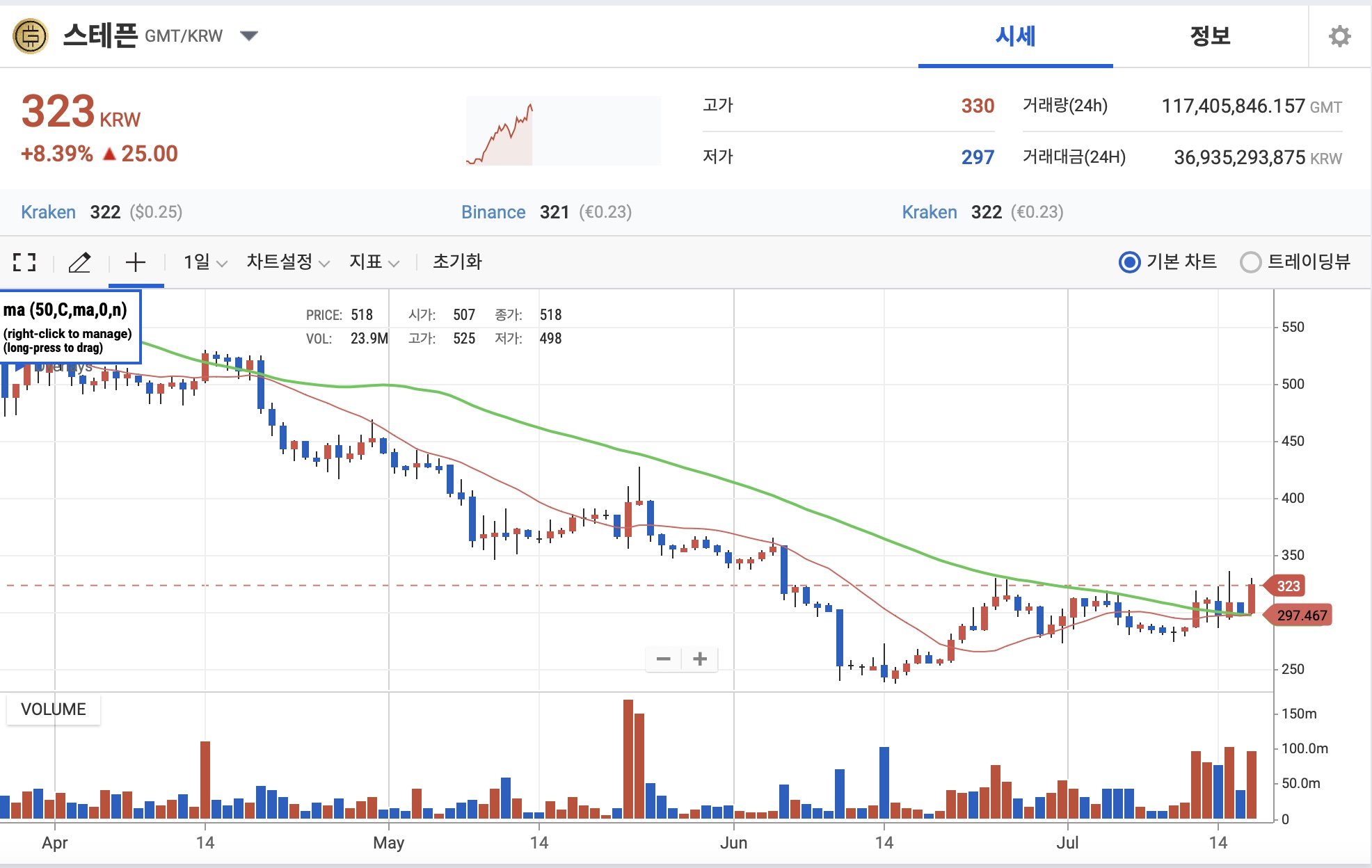The height and width of the screenshot is (868, 1372).
Task: Zoom out using the chart minus button
Action: coord(664,659)
